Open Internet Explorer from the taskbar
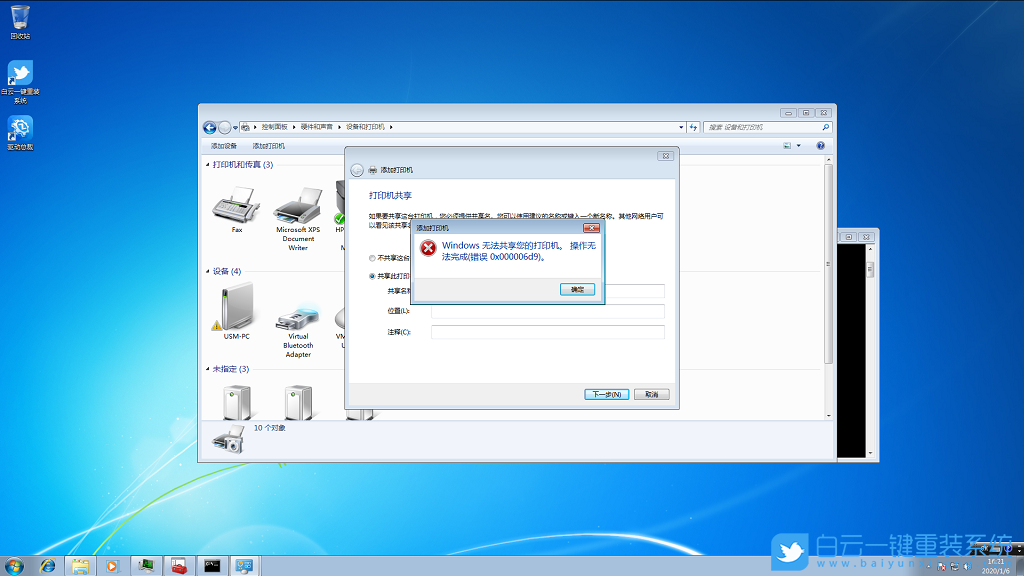 48,564
